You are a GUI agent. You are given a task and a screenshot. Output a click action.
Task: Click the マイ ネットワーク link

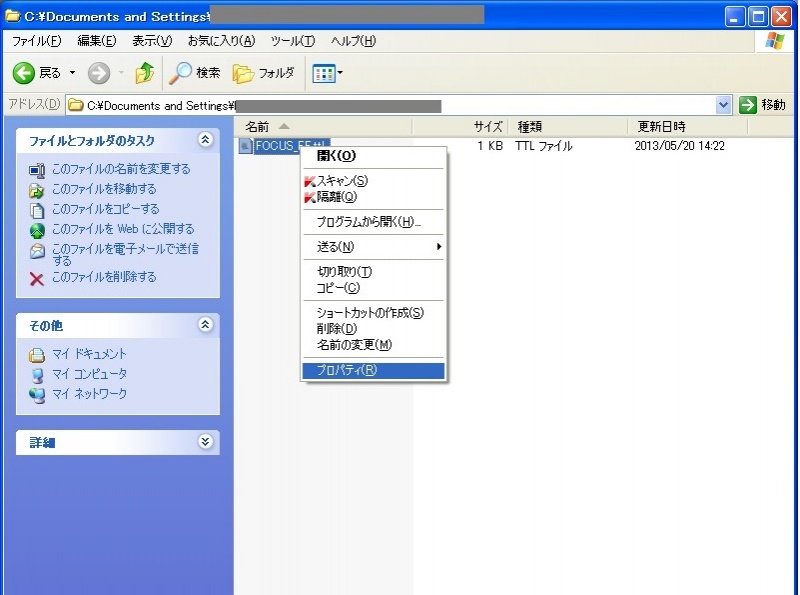[x=89, y=394]
